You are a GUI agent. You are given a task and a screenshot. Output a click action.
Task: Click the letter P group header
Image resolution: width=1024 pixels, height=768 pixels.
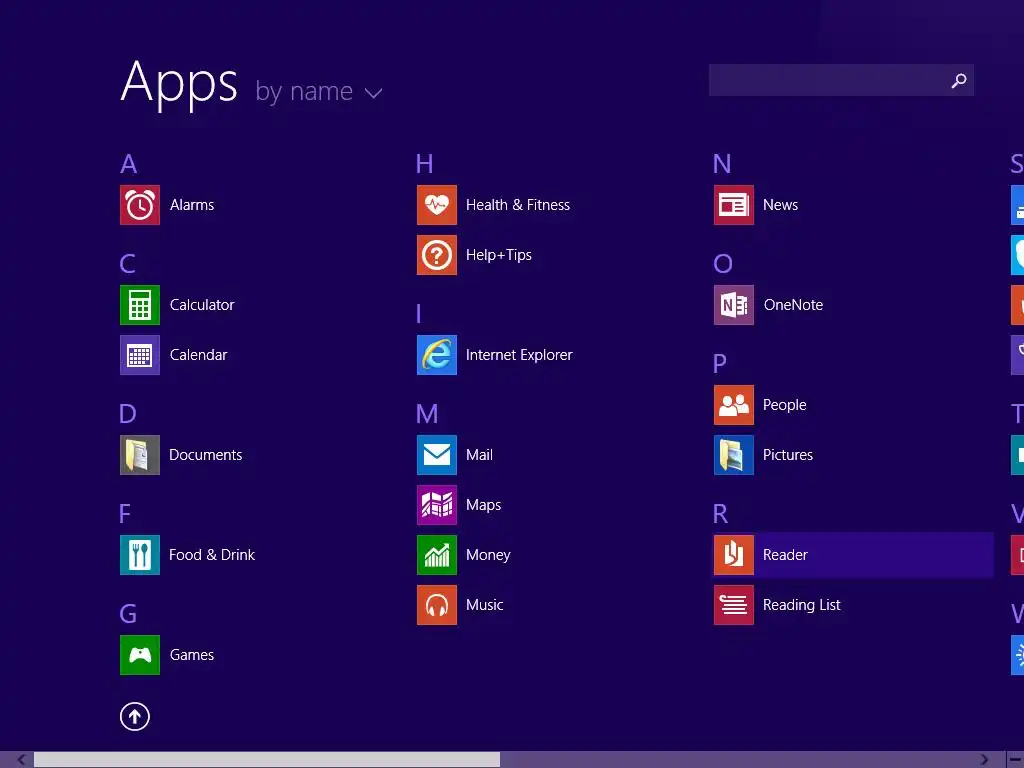[x=720, y=364]
